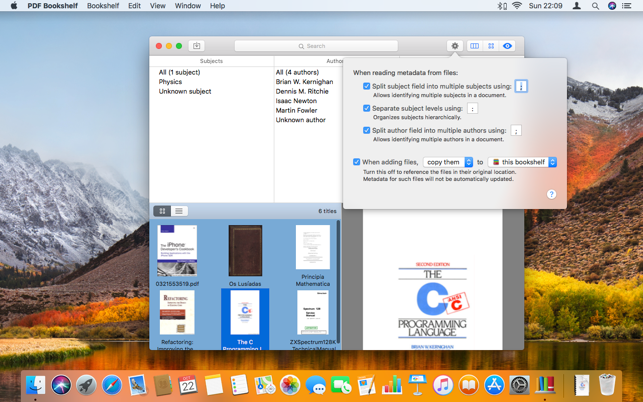Click the Search field
Viewport: 643px width, 402px height.
(x=316, y=46)
